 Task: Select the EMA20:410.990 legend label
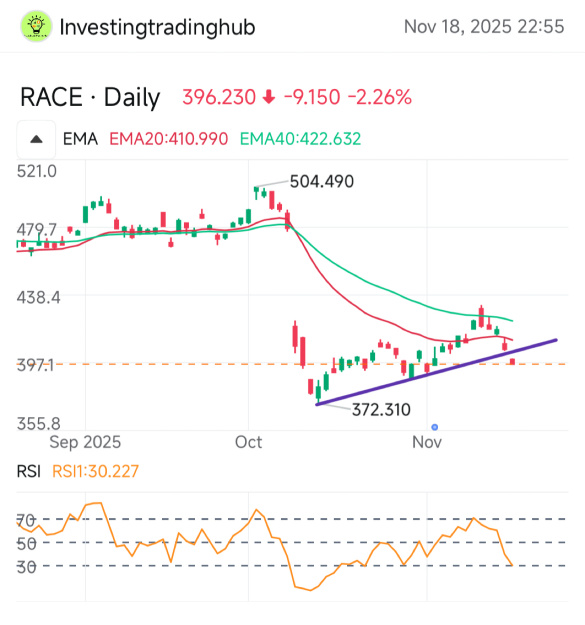tap(169, 139)
